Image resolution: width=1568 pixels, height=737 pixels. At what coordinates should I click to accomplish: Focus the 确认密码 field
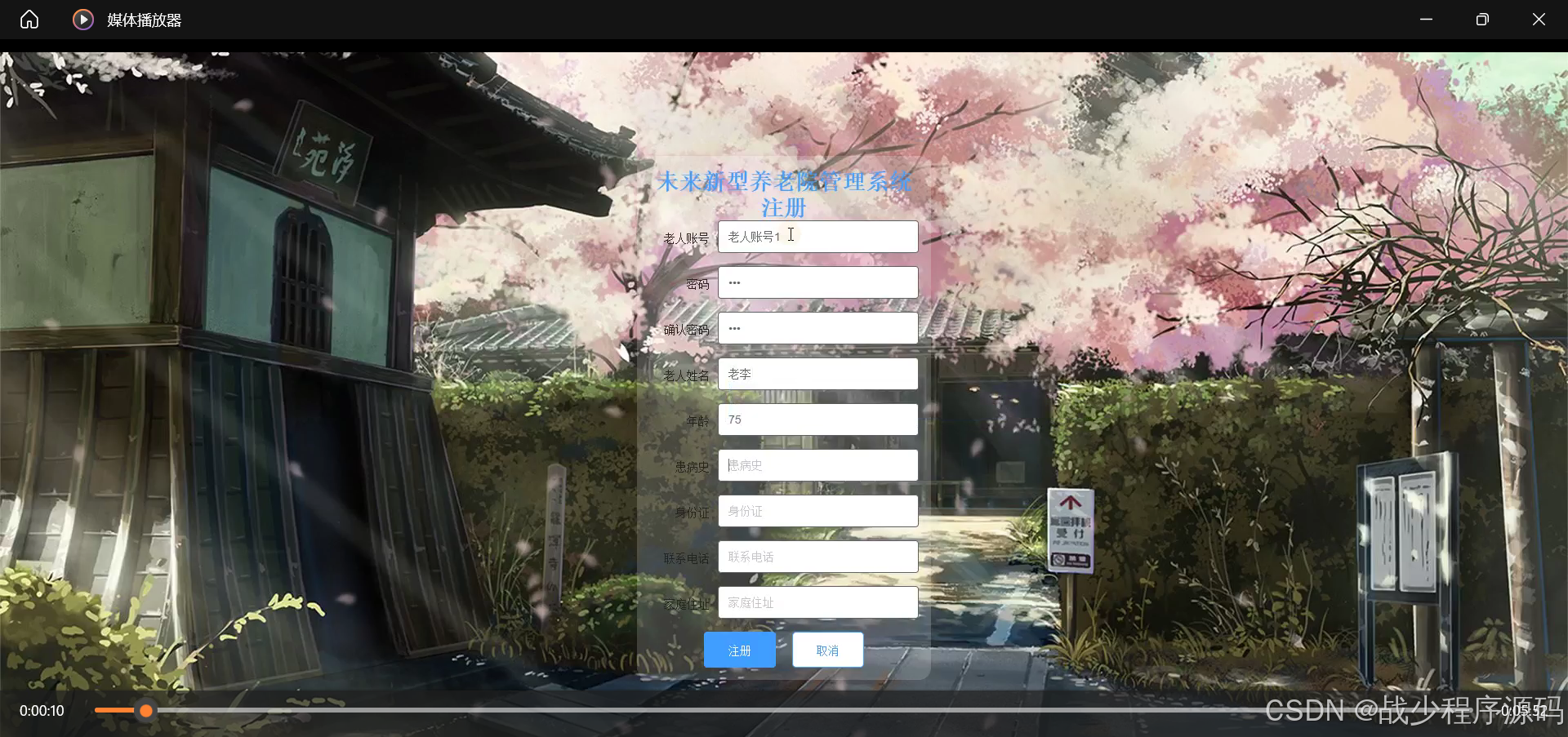tap(818, 328)
